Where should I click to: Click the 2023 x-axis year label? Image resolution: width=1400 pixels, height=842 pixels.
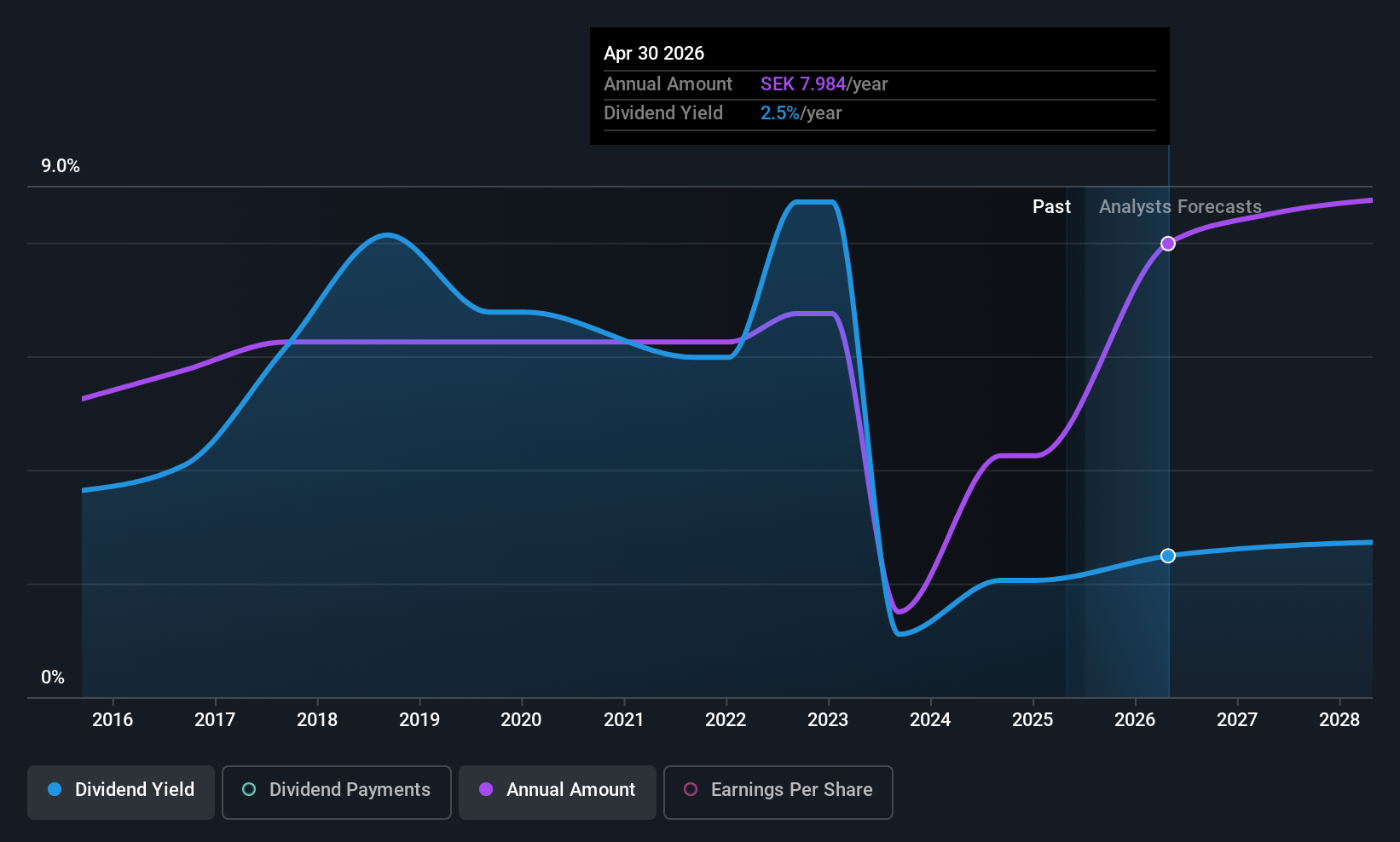coord(828,719)
